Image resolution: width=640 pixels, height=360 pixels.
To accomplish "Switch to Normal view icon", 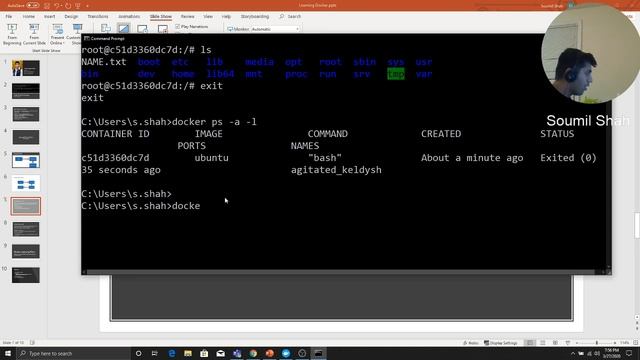I will click(x=530, y=343).
